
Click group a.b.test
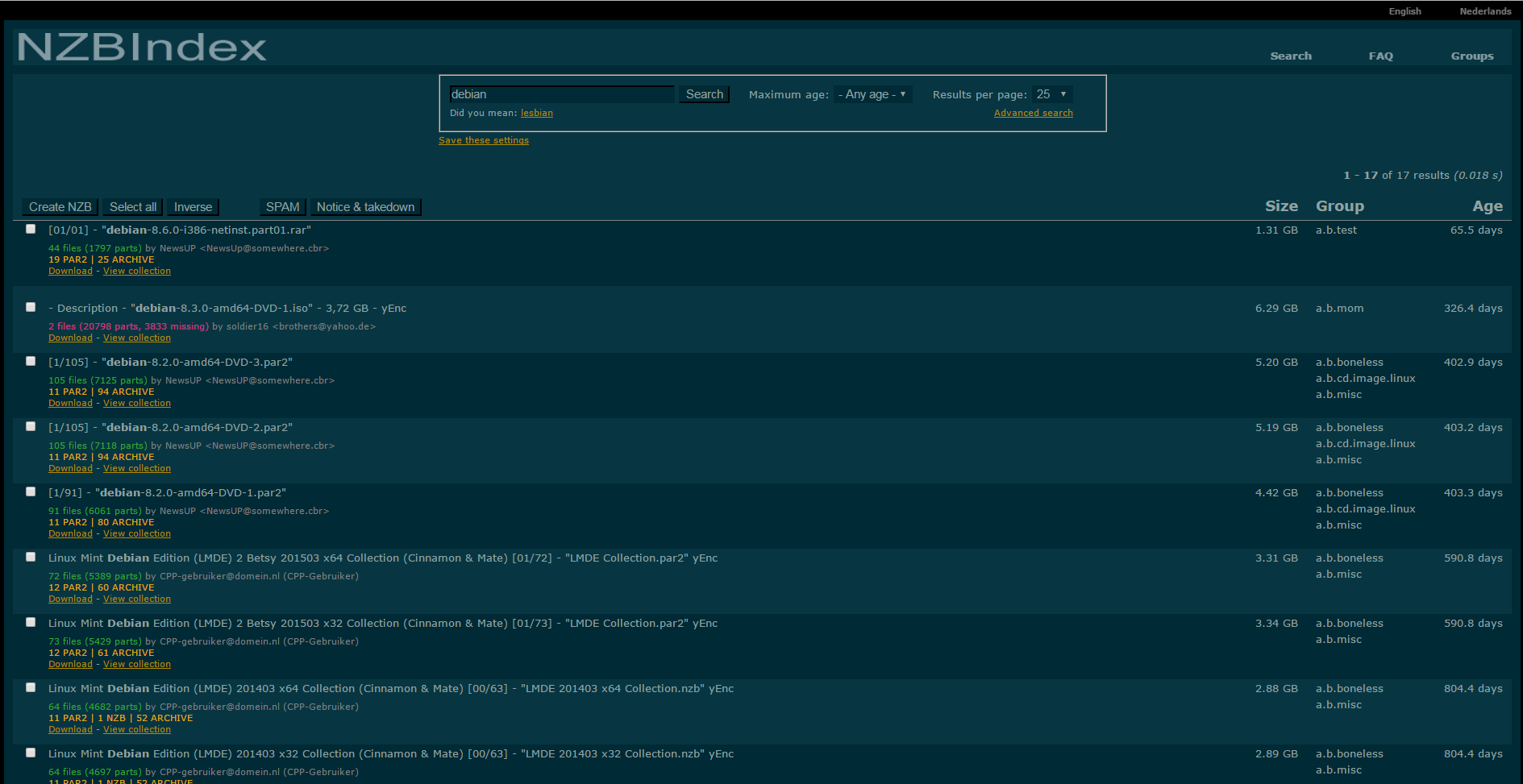(1336, 230)
